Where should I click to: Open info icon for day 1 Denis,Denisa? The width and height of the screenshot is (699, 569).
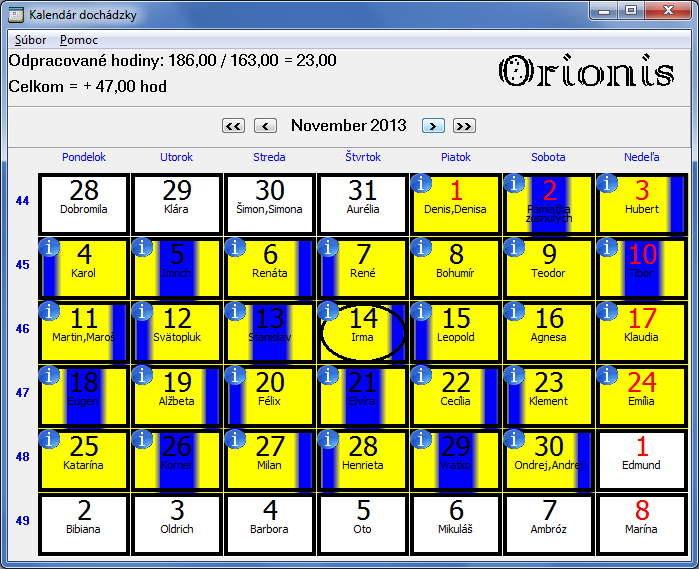coord(421,183)
